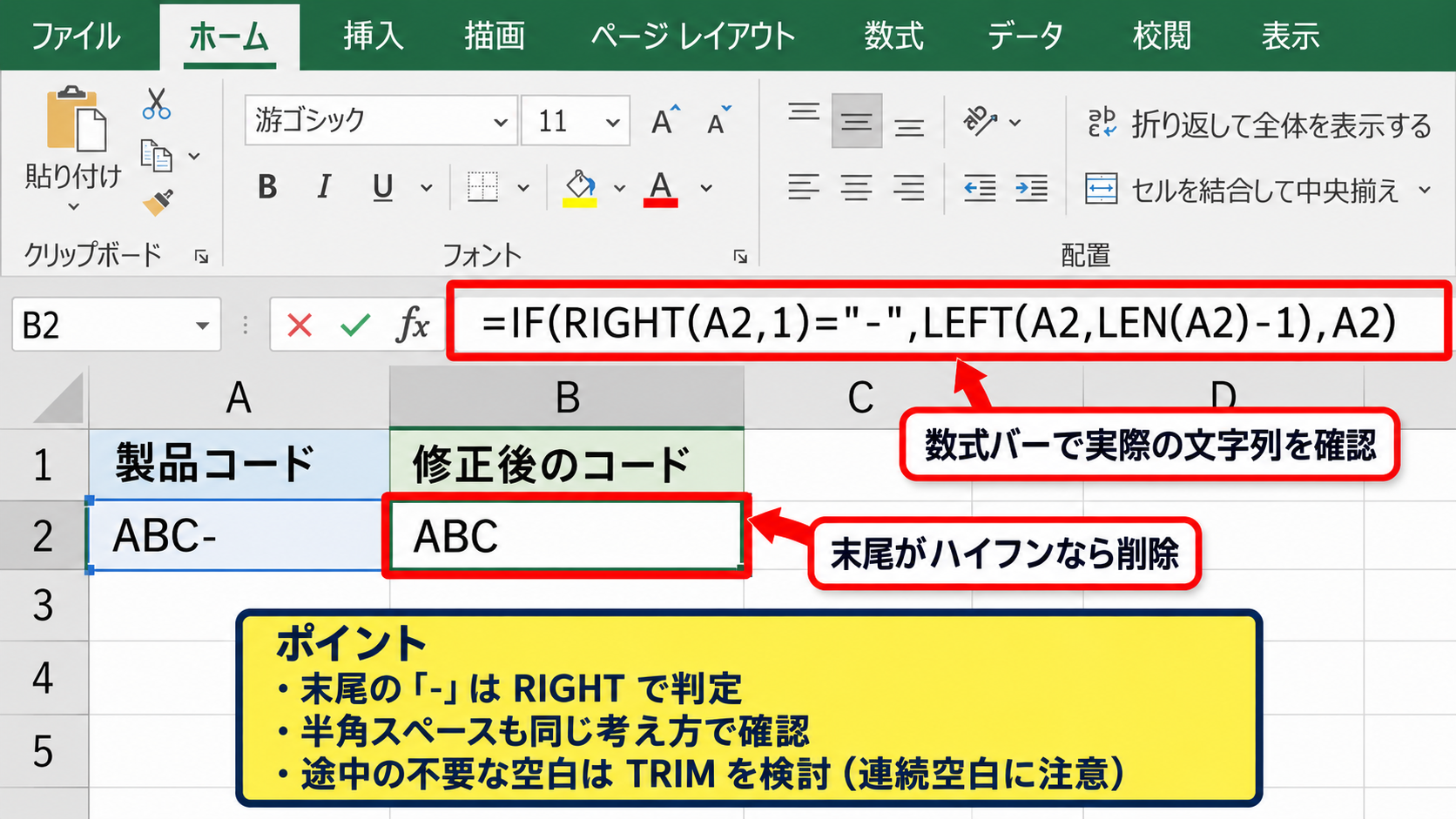Click the Select All triangle corner
Image resolution: width=1456 pixels, height=819 pixels.
pyautogui.click(x=59, y=397)
